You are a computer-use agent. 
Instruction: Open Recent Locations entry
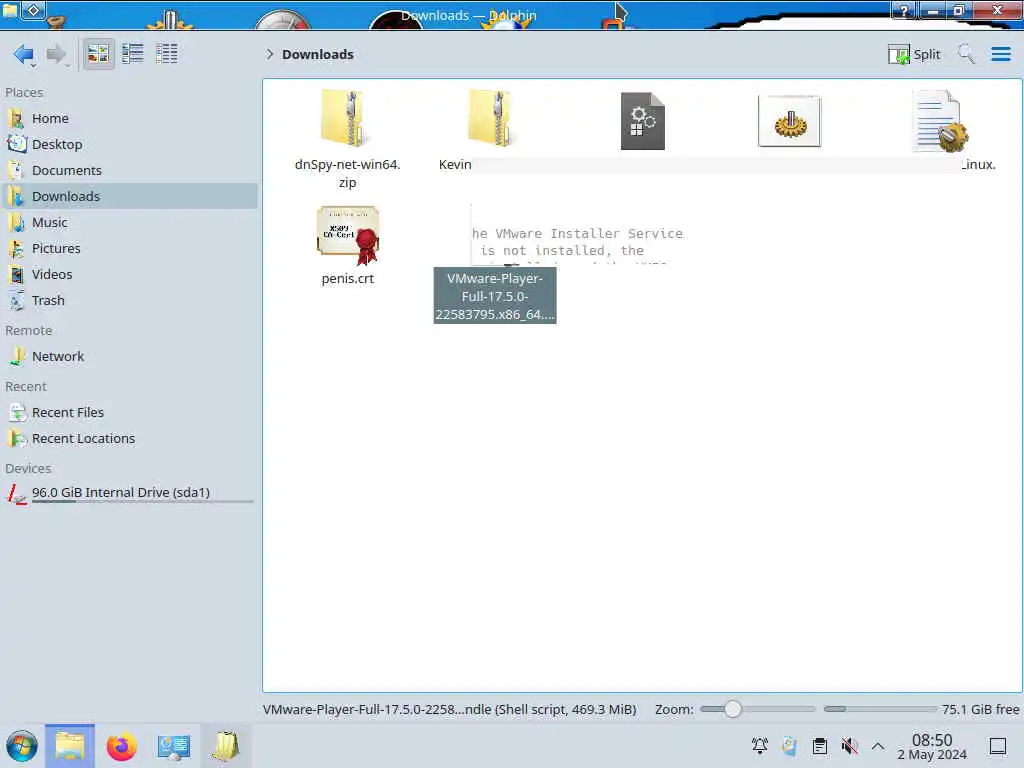pos(130,439)
